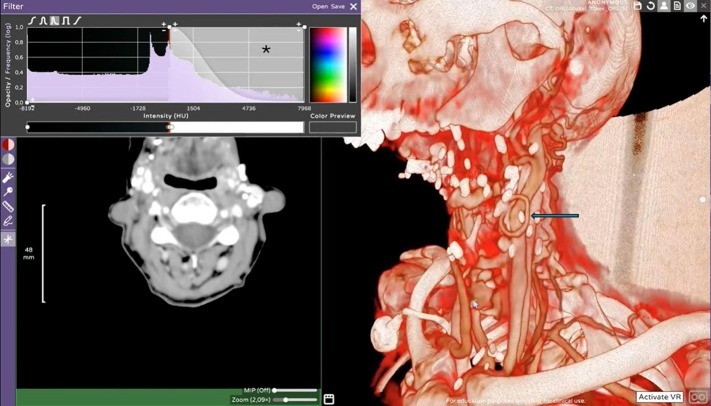Viewport: 711px width, 406px height.
Task: Click the grayscale brightness strip
Action: pyautogui.click(x=352, y=64)
